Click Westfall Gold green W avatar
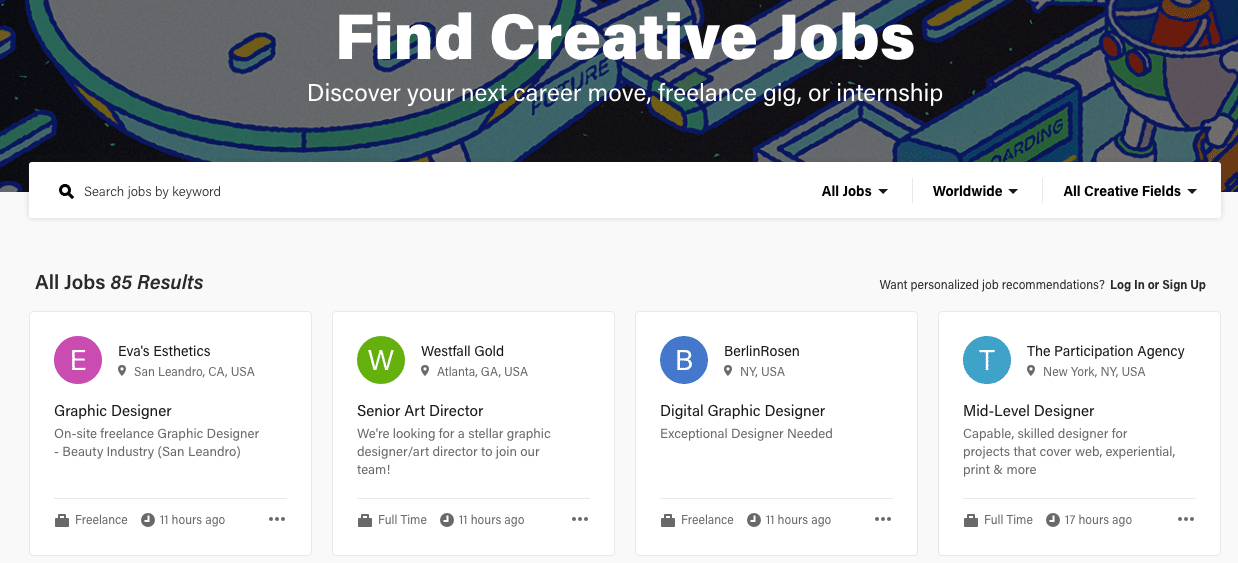Screen dimensions: 1238x563 pyautogui.click(x=381, y=360)
